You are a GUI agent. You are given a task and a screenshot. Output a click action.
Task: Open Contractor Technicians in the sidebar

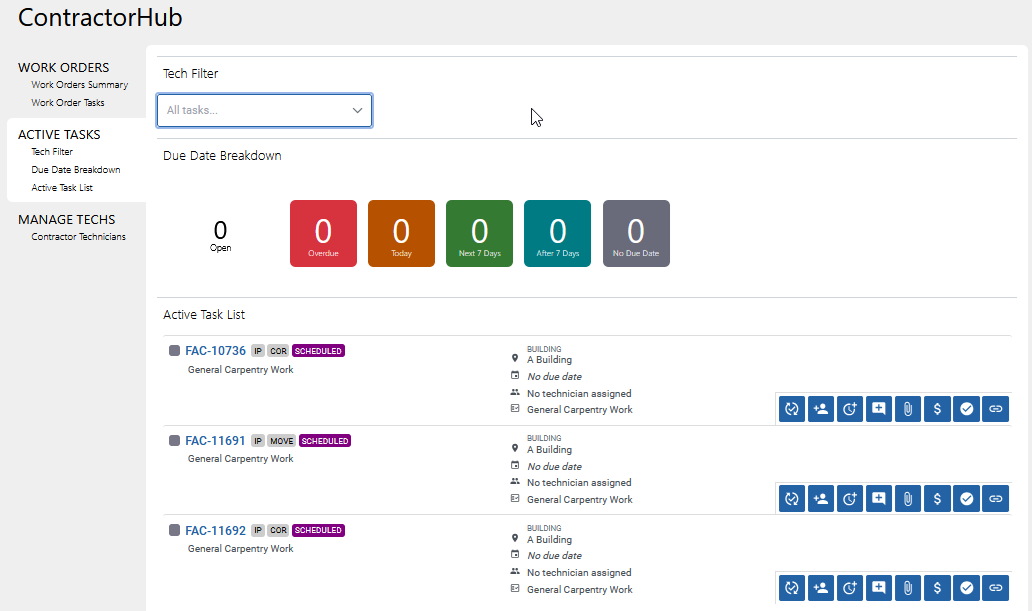78,237
